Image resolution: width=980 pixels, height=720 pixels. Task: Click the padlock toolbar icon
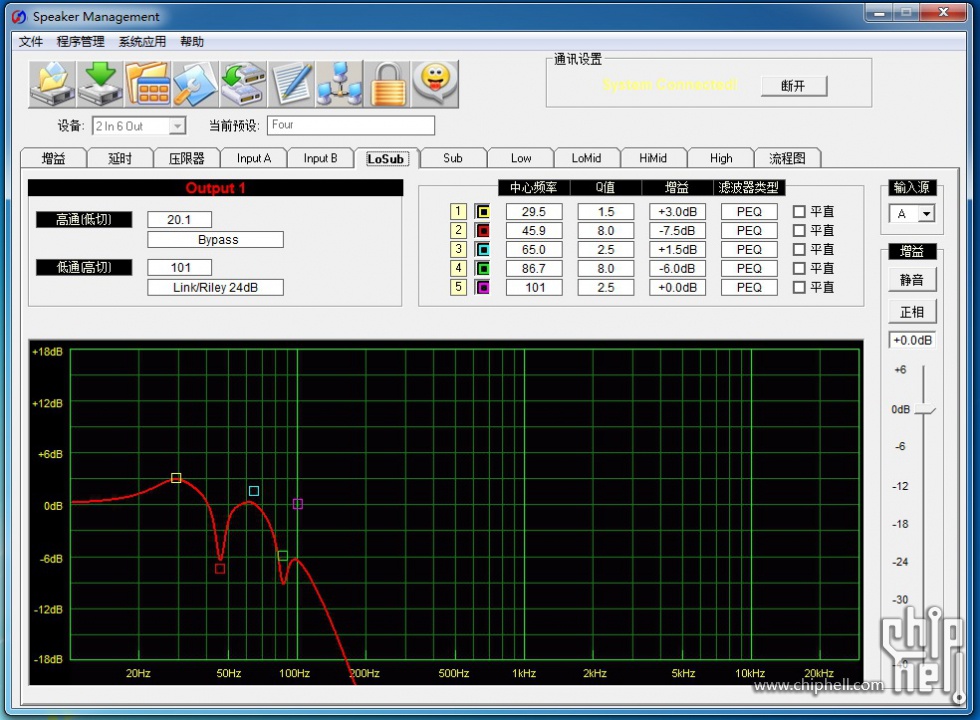388,84
